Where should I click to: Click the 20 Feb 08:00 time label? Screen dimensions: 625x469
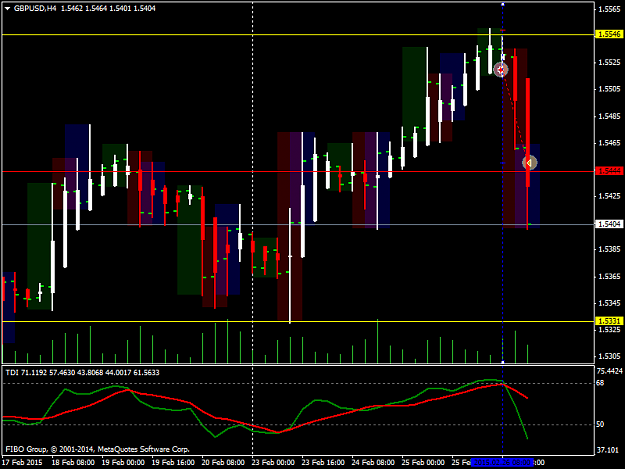[x=223, y=463]
